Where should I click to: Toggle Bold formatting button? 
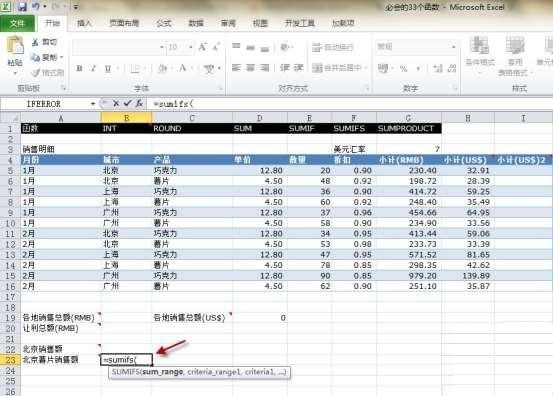[x=80, y=68]
